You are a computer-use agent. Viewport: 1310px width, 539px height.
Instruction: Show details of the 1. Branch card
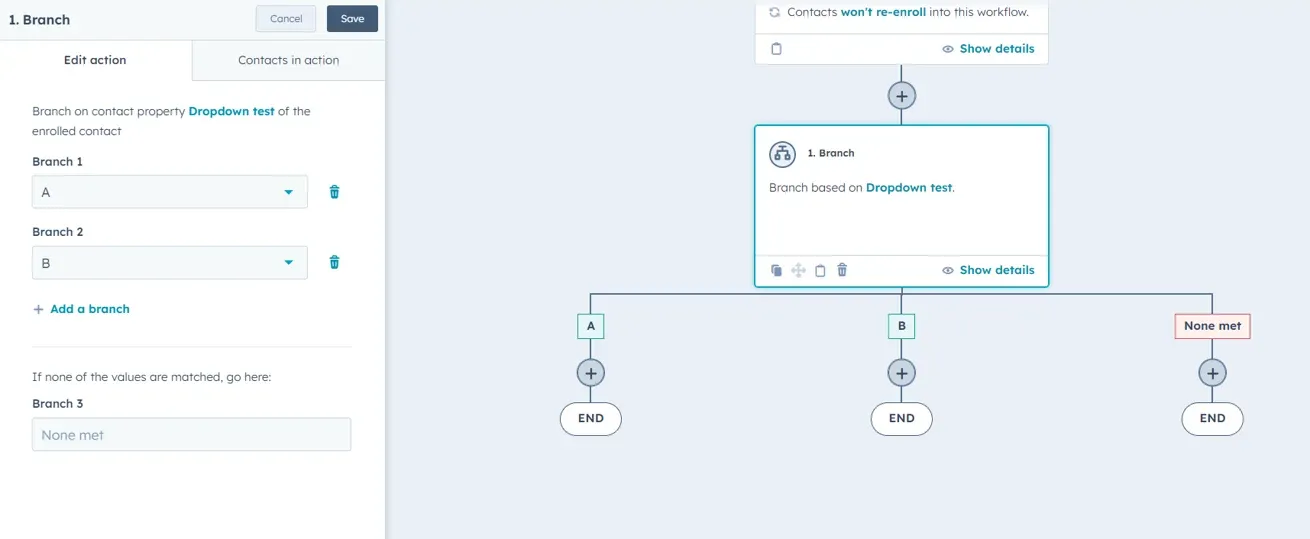[988, 270]
